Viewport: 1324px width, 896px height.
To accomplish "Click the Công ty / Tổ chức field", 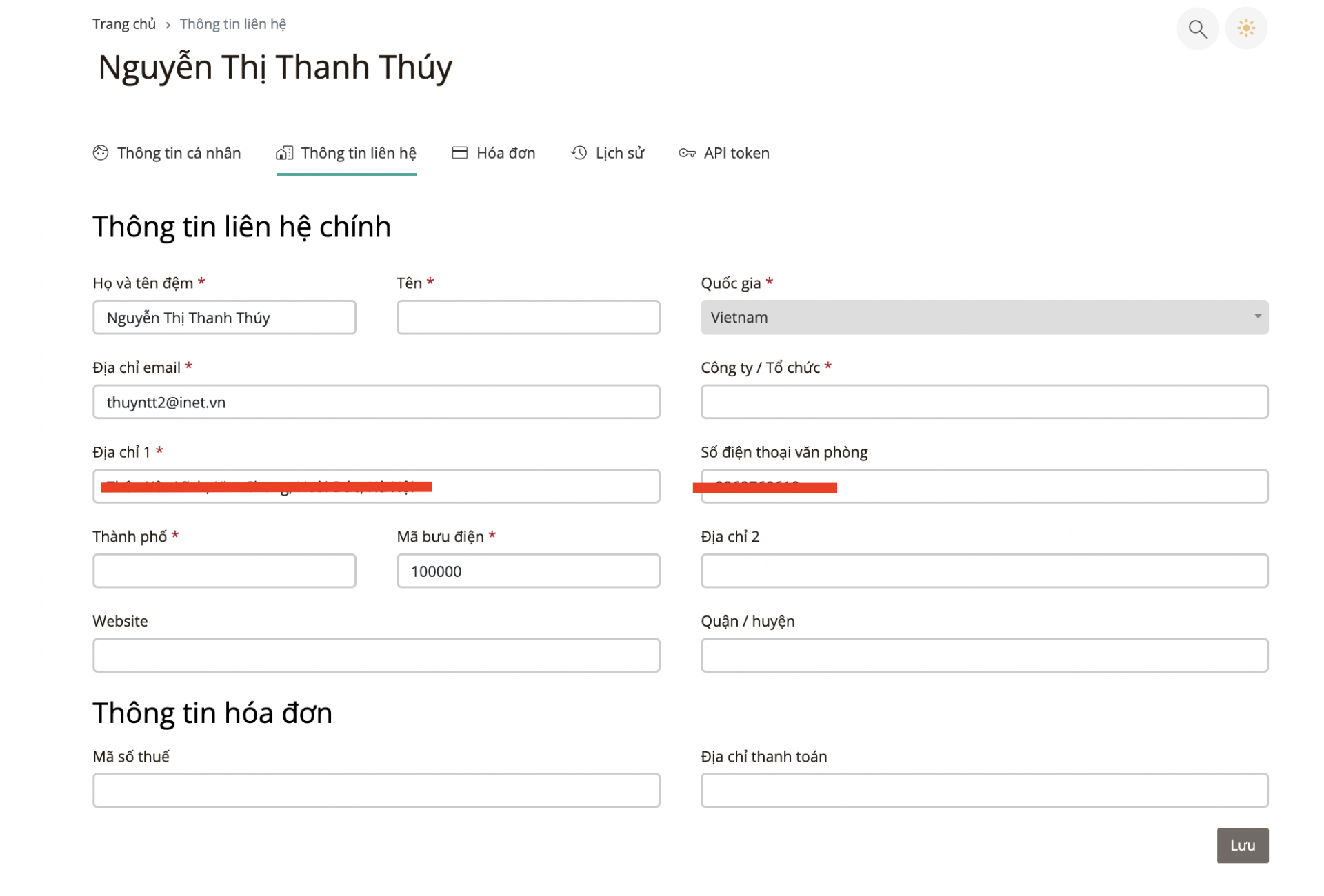I will tap(984, 402).
